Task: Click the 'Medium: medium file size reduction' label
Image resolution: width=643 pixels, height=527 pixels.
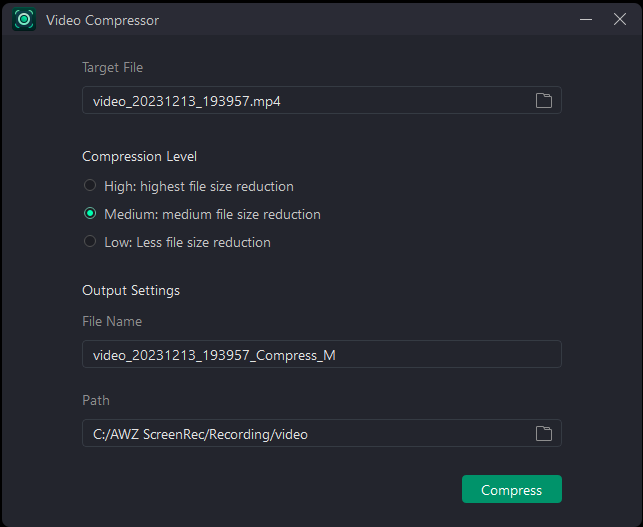Action: pyautogui.click(x=212, y=214)
